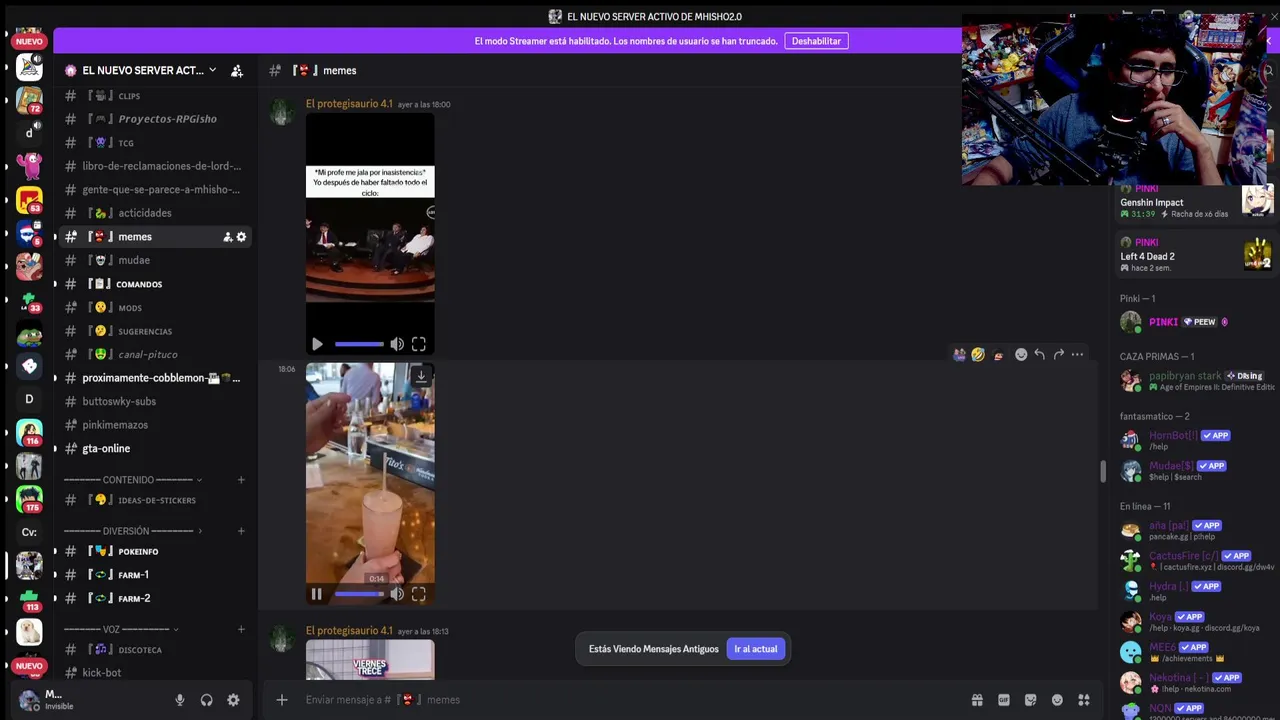
Task: Open memes channel settings gear
Action: [x=241, y=237]
